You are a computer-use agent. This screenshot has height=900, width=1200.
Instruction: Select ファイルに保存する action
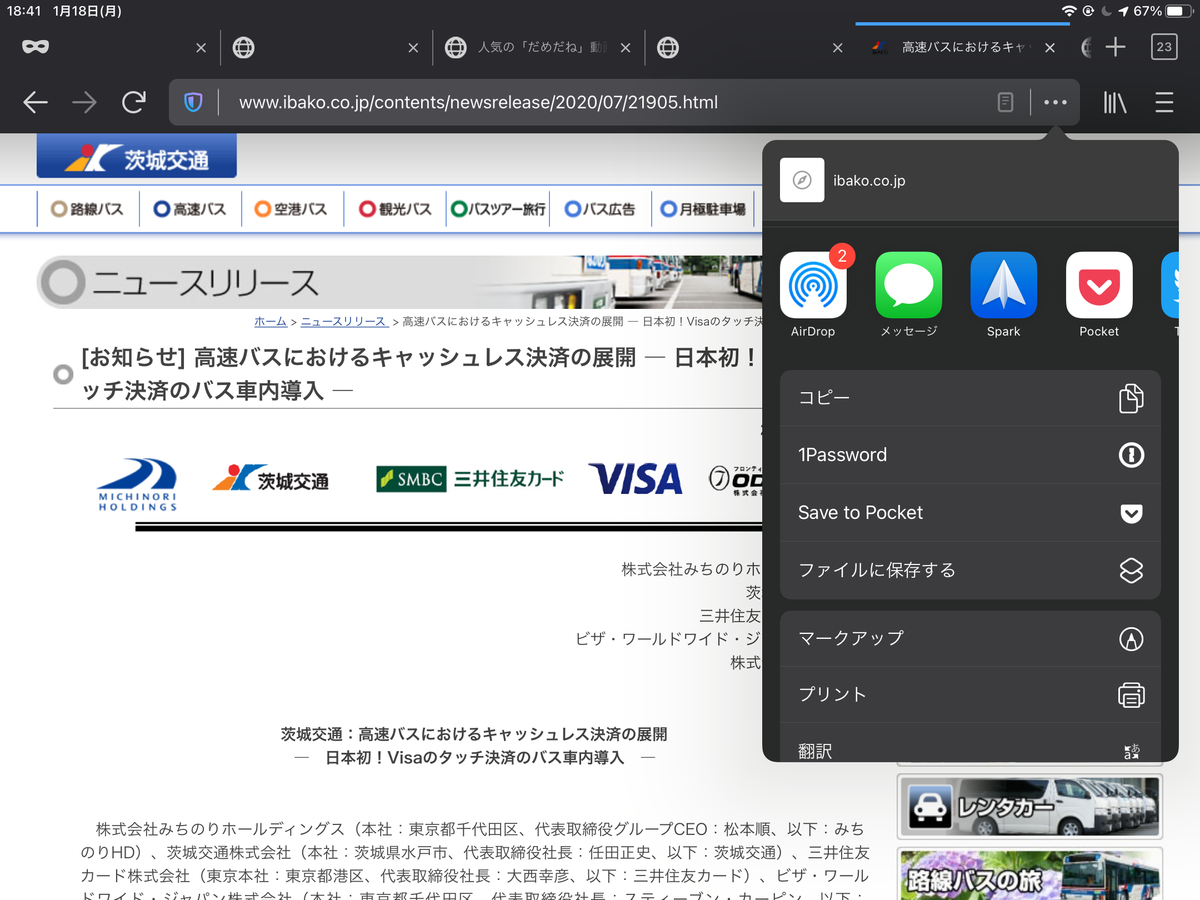point(970,571)
